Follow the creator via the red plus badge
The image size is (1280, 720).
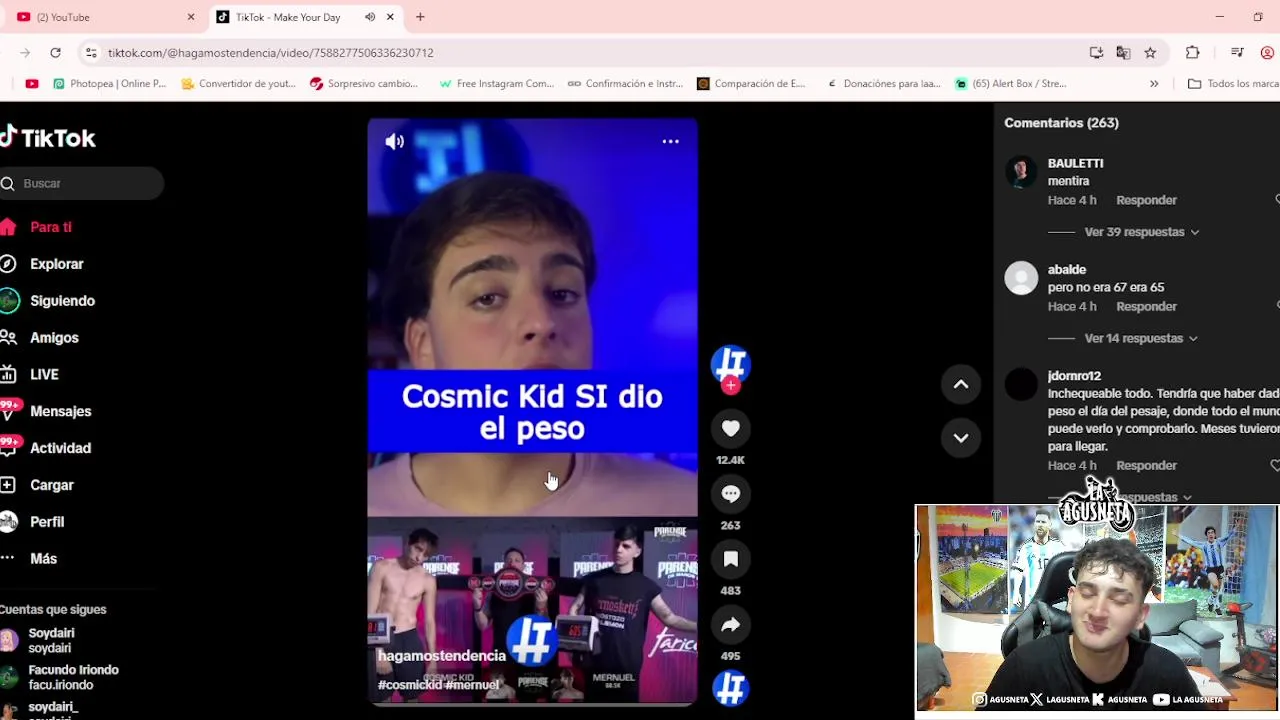pos(731,386)
